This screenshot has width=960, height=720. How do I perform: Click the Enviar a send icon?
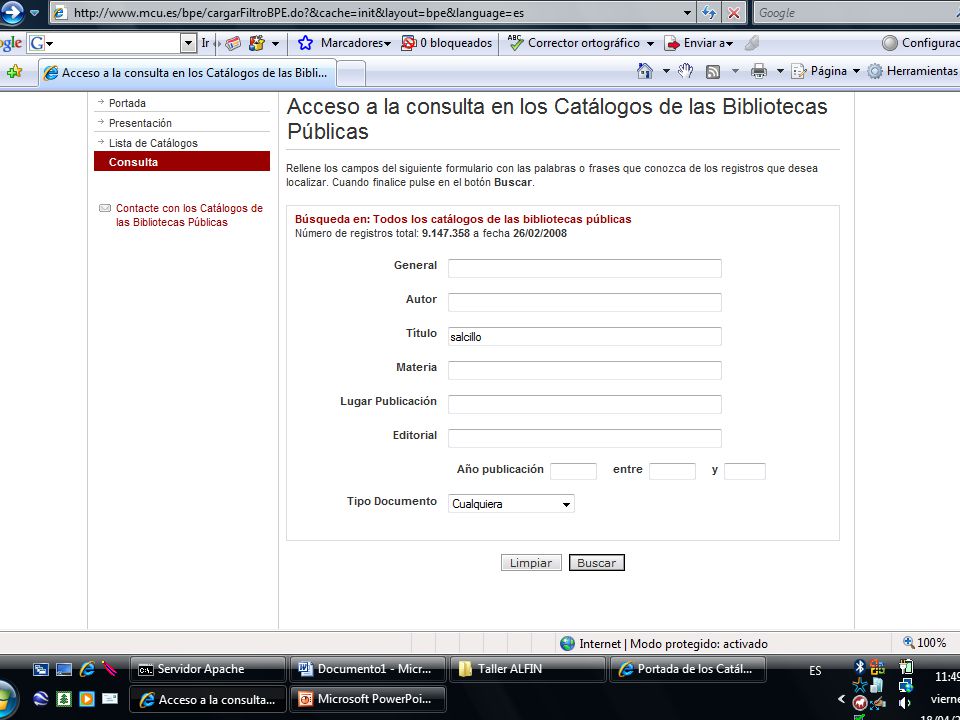[x=672, y=43]
